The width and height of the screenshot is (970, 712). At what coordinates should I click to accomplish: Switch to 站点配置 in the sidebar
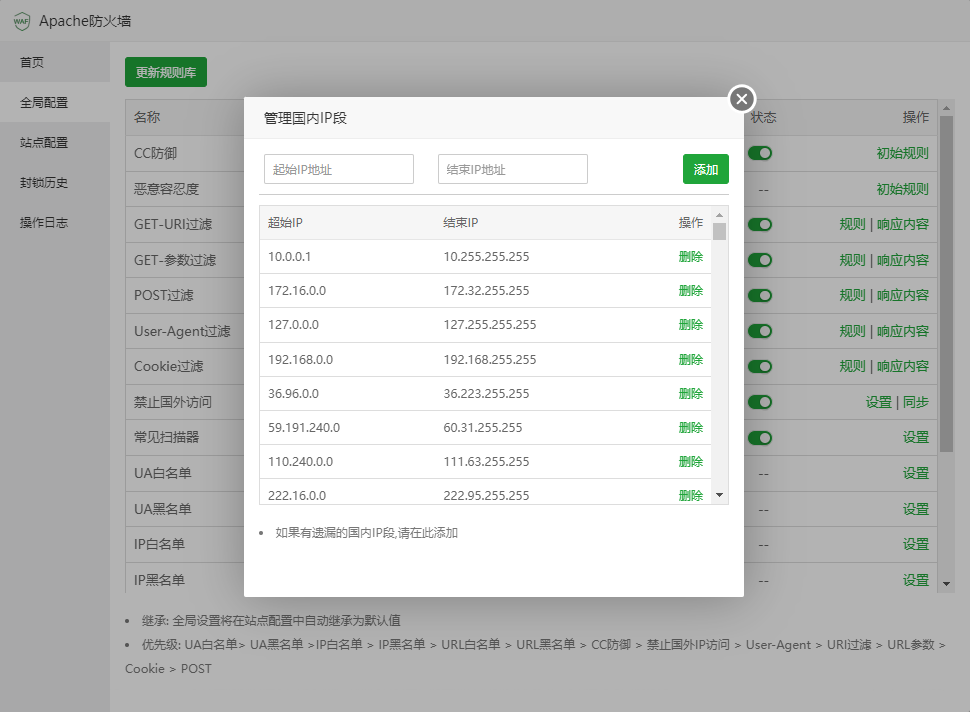coord(44,143)
